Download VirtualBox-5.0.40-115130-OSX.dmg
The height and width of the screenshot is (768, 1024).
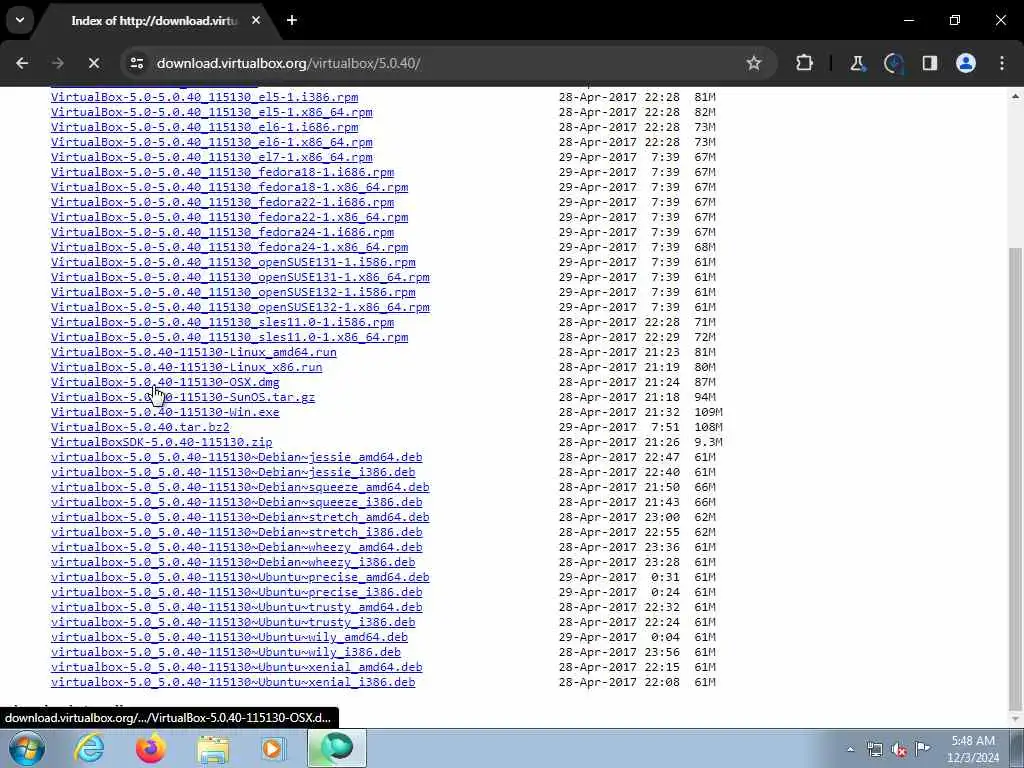click(x=165, y=382)
